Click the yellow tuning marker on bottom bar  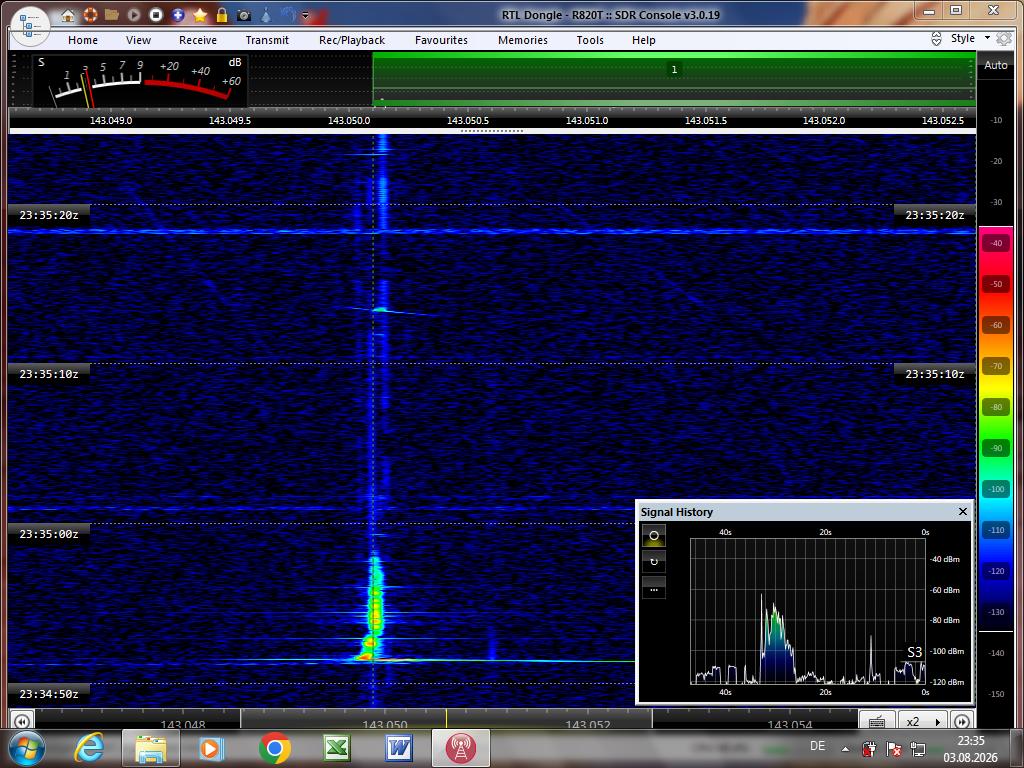(x=447, y=719)
